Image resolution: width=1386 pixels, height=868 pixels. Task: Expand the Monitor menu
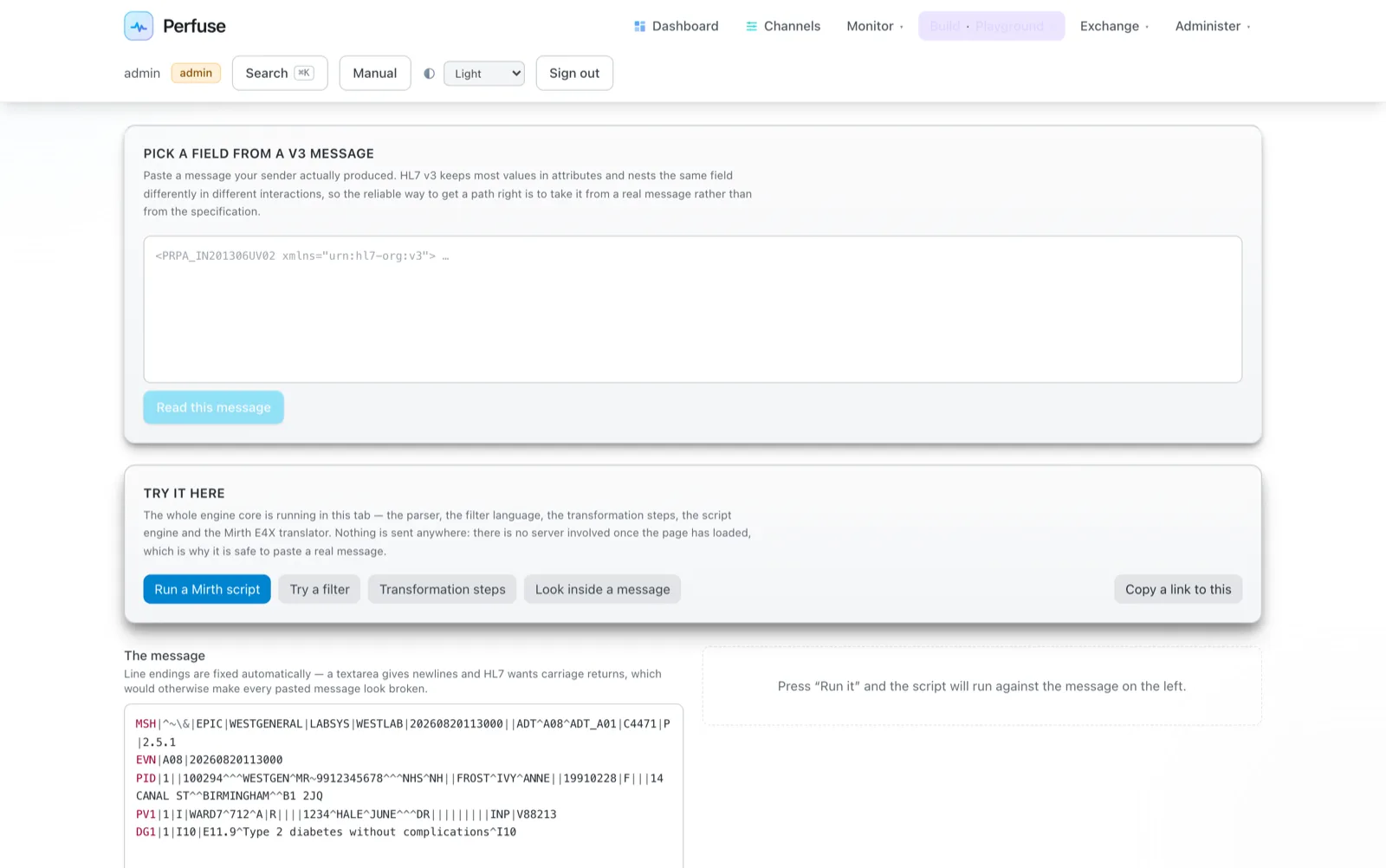875,26
